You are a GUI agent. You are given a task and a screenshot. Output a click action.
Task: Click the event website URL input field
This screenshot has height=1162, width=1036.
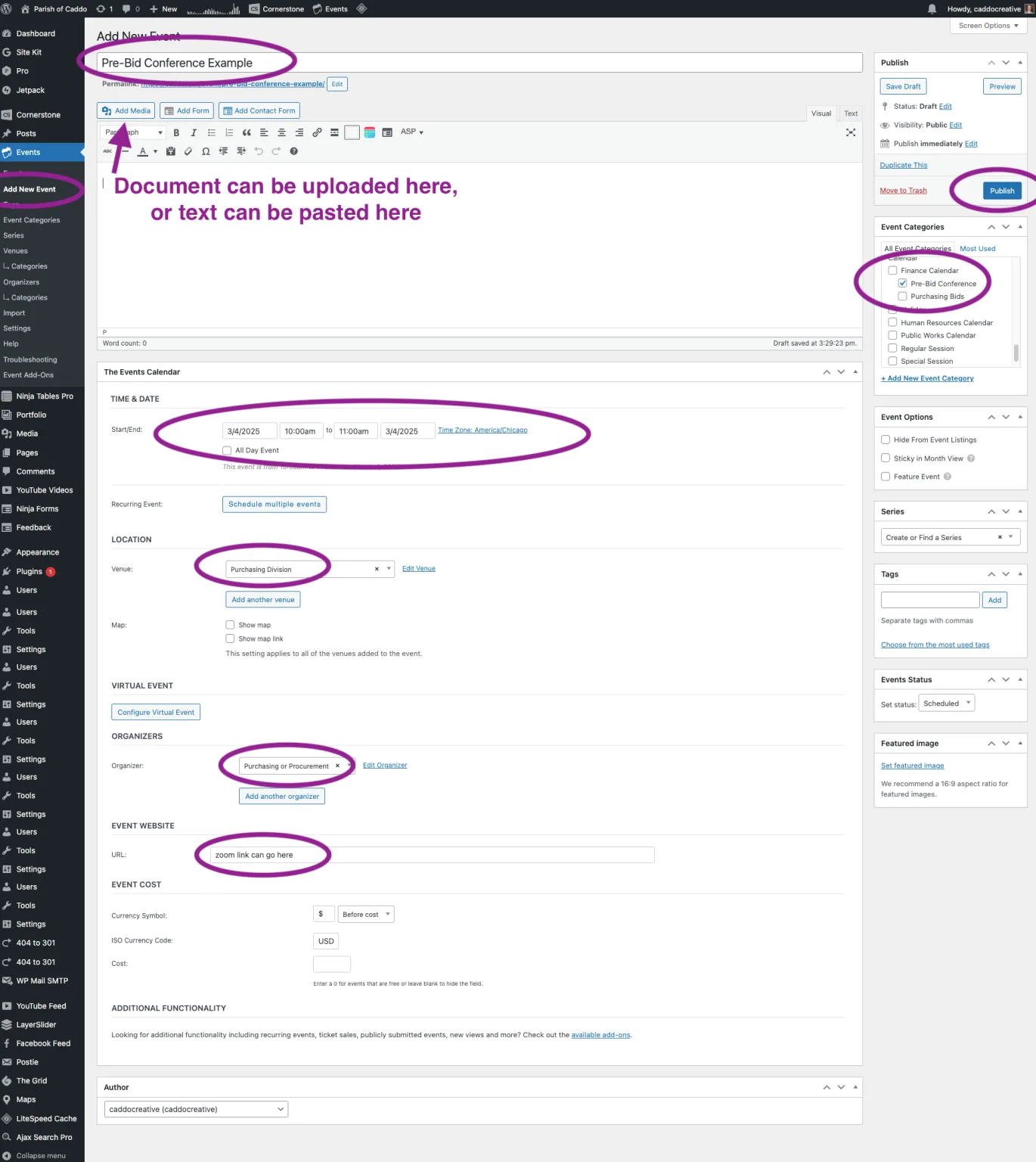point(432,855)
